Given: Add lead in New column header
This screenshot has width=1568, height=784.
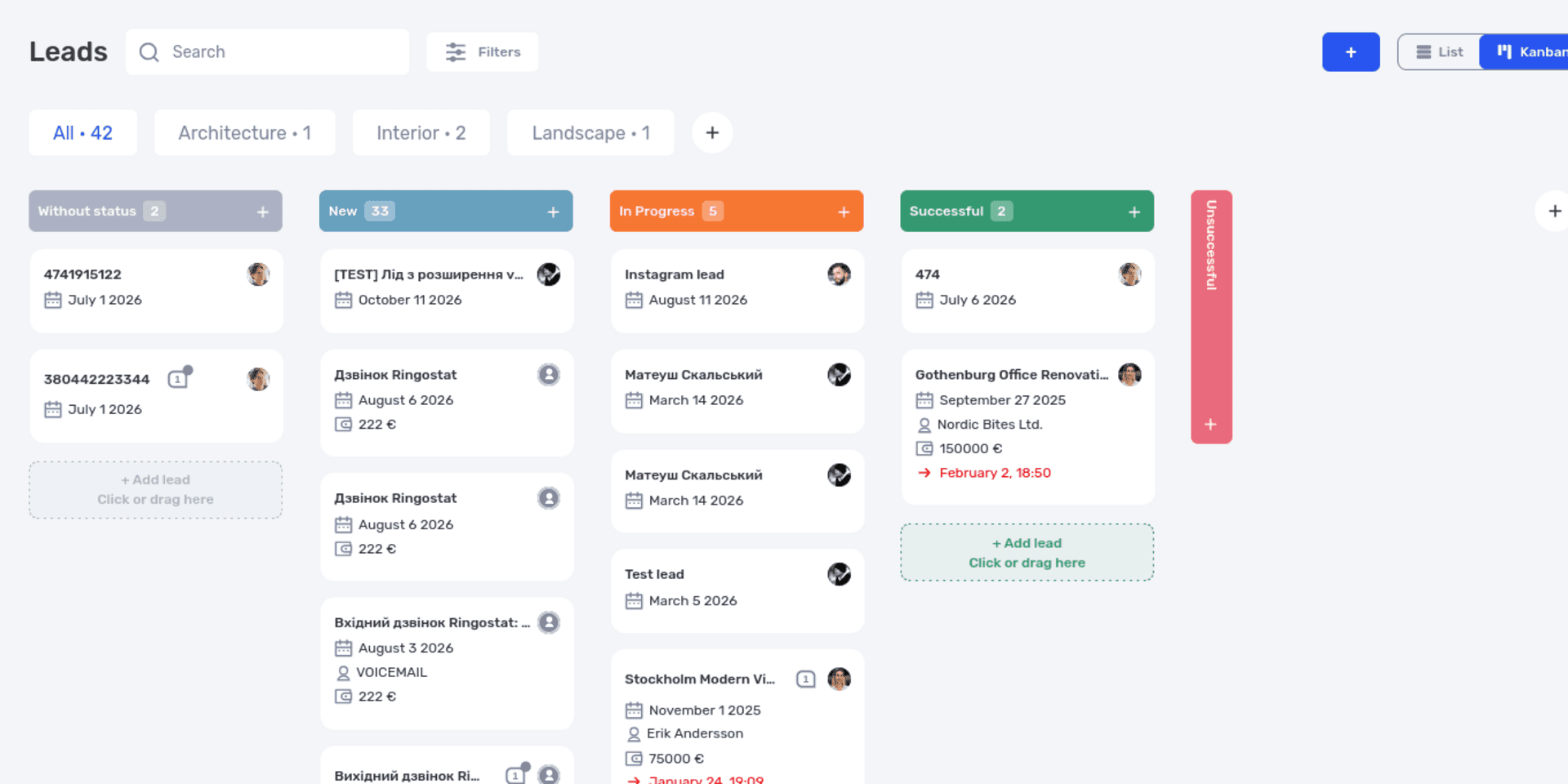Looking at the screenshot, I should 554,212.
